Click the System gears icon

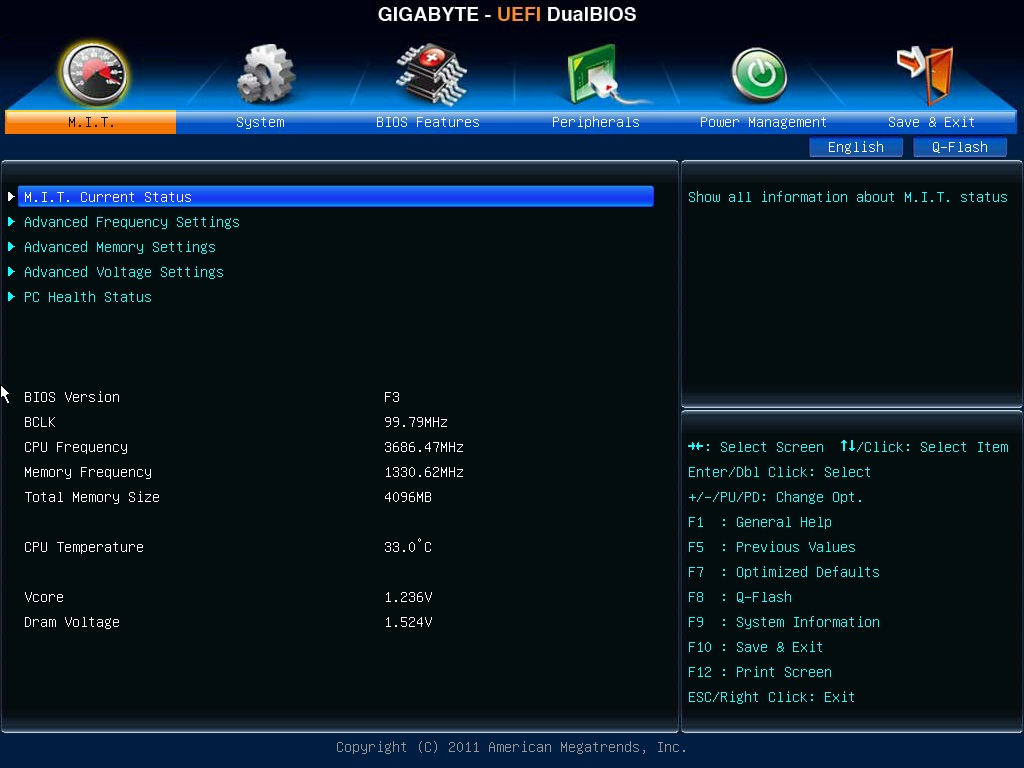pos(266,74)
